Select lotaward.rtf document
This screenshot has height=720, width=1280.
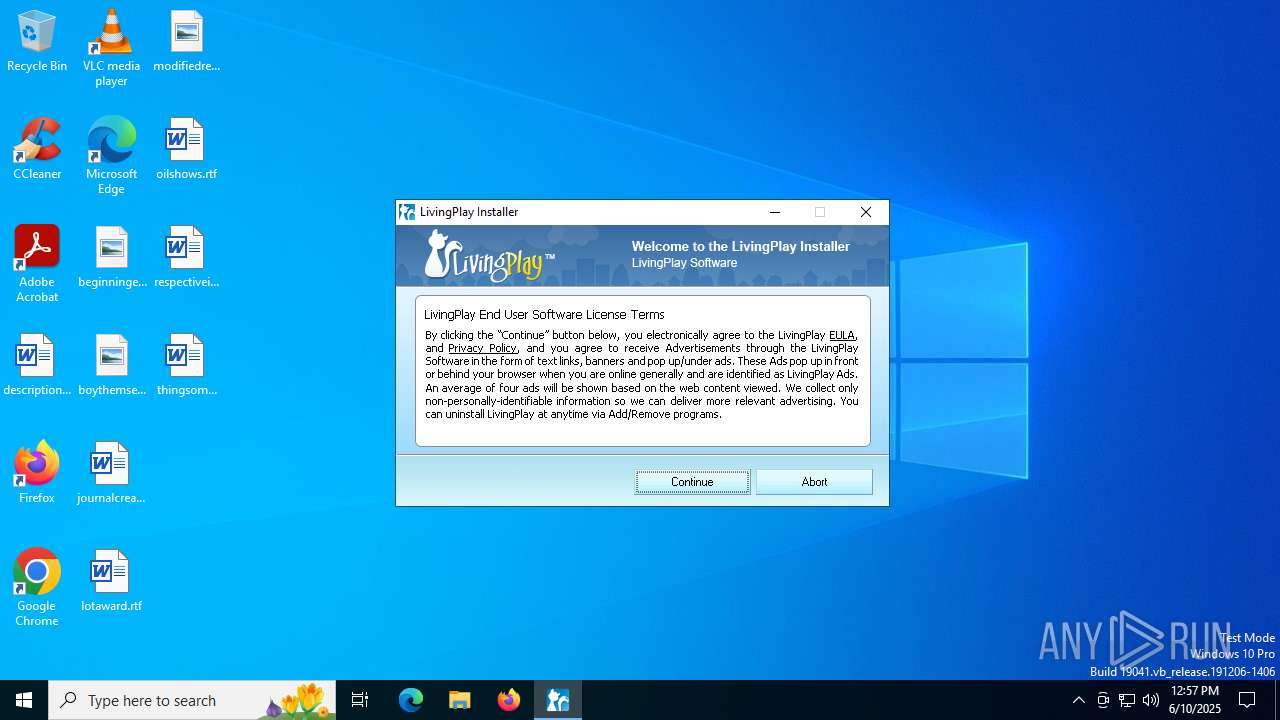111,582
